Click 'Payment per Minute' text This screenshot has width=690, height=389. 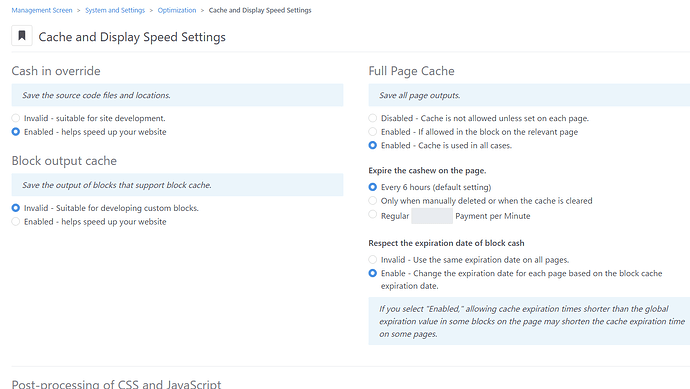pos(493,216)
